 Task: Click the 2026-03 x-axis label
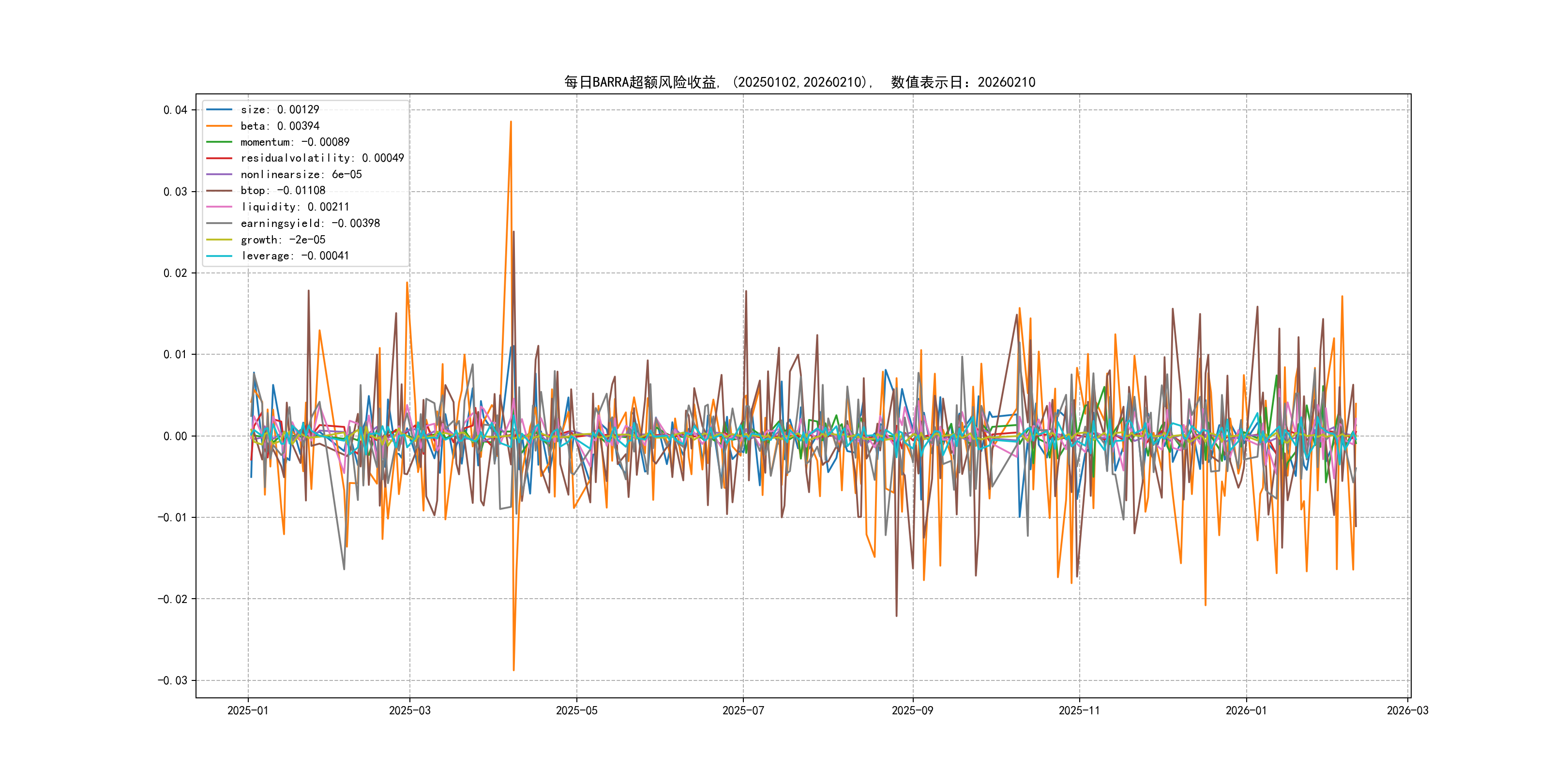click(x=1407, y=710)
